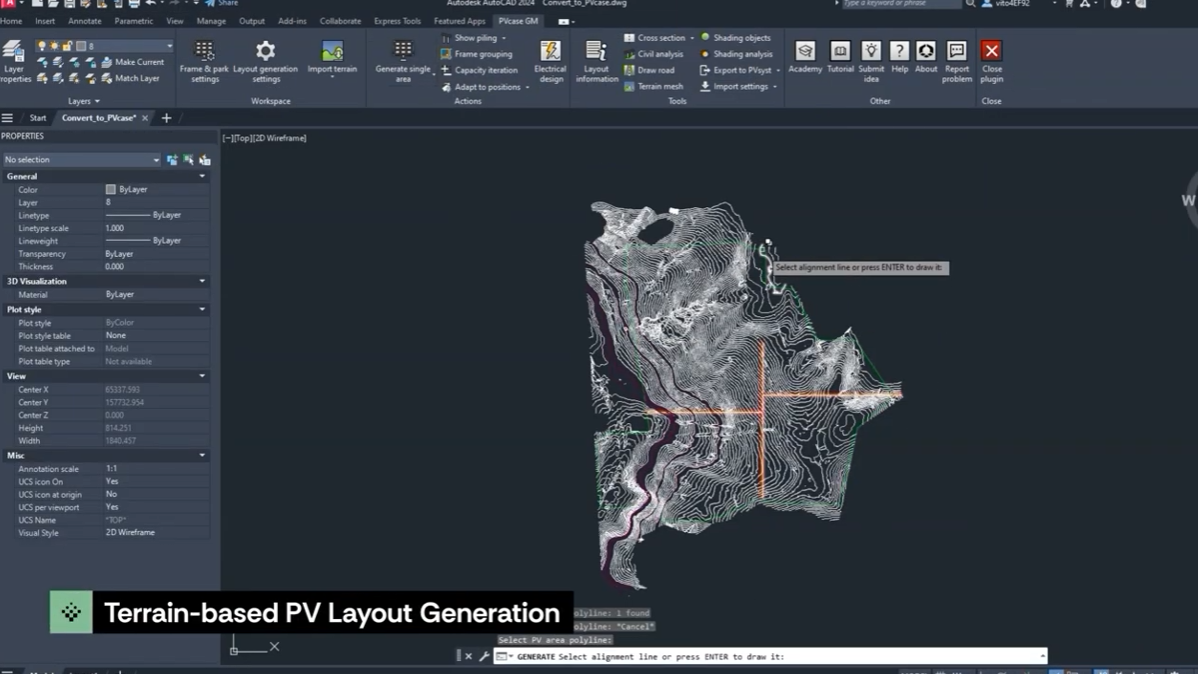This screenshot has height=674, width=1198.
Task: Collapse the View section
Action: pos(202,376)
